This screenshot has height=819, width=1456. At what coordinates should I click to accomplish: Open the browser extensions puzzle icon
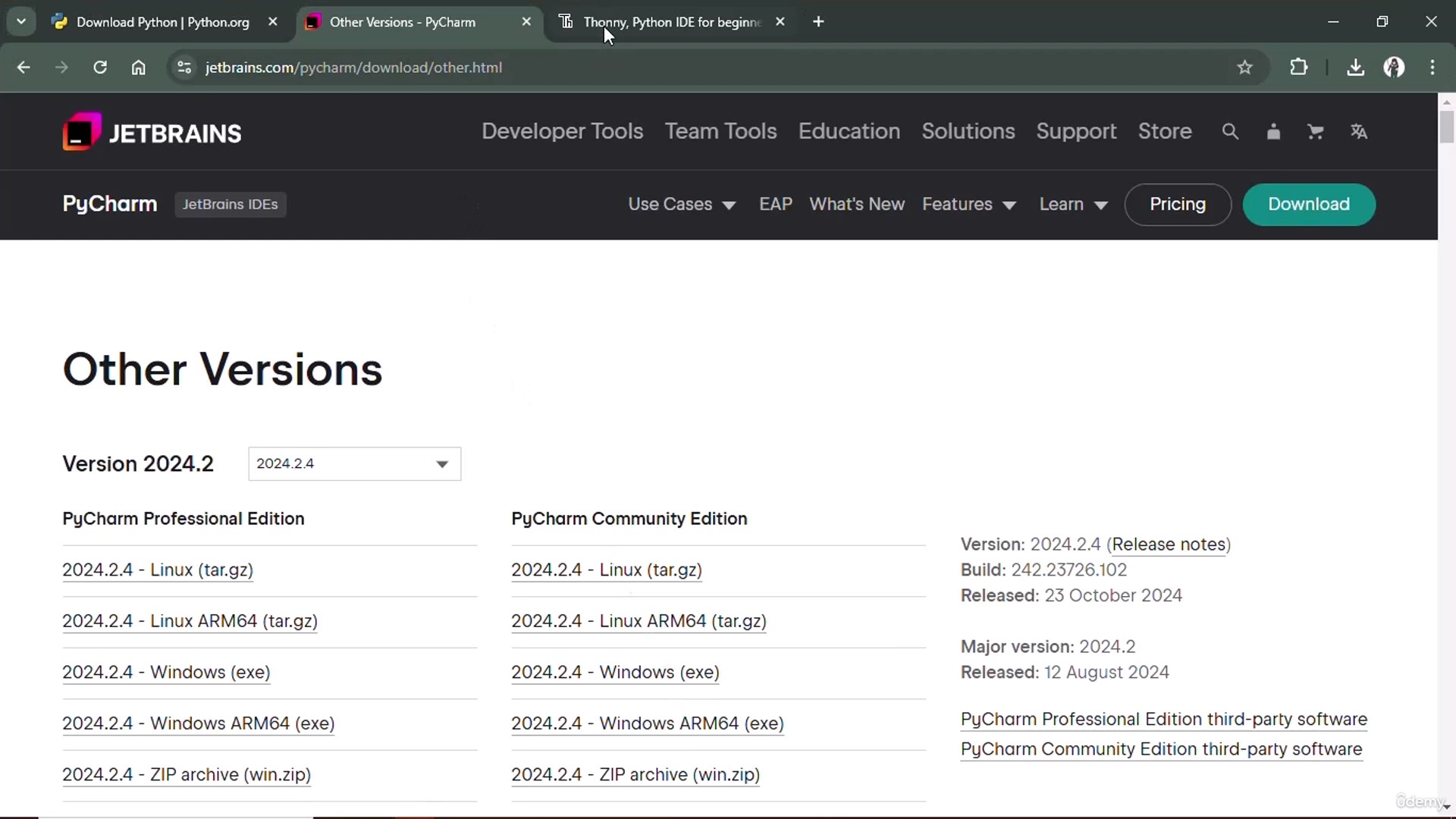(1298, 67)
